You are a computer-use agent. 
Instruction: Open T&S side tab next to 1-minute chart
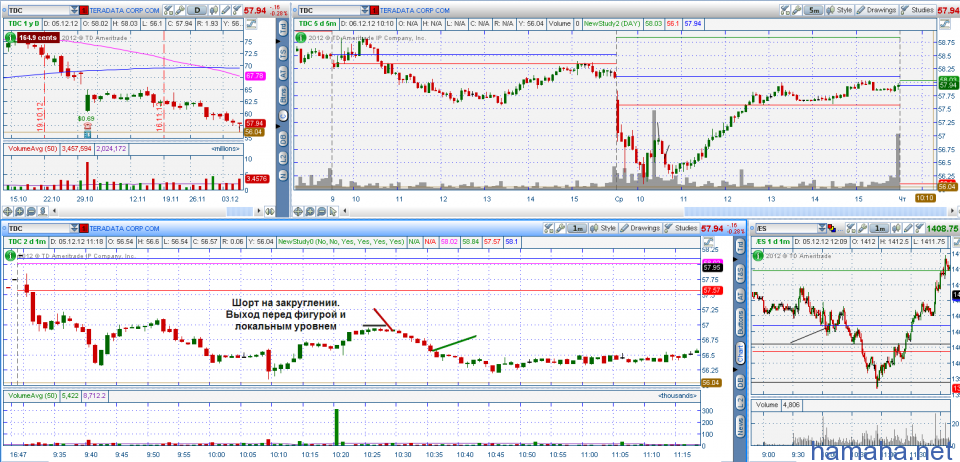(x=740, y=275)
